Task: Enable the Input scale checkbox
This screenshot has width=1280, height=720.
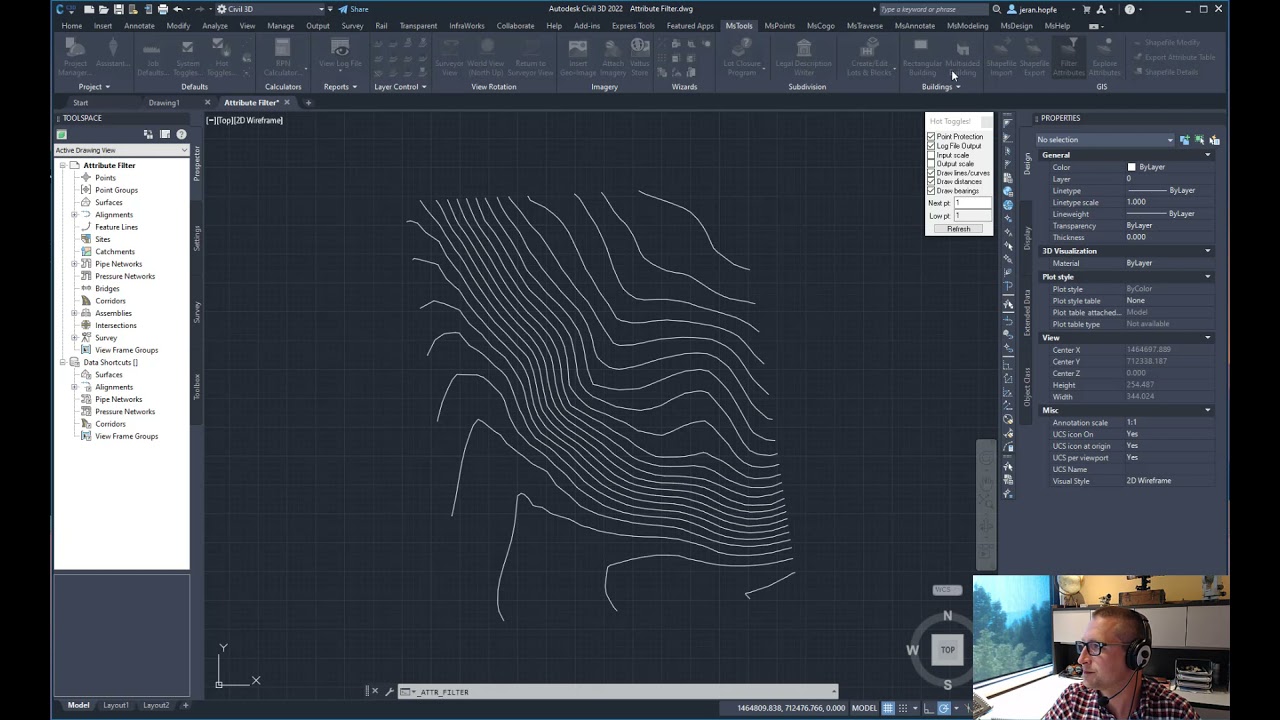Action: 931,155
